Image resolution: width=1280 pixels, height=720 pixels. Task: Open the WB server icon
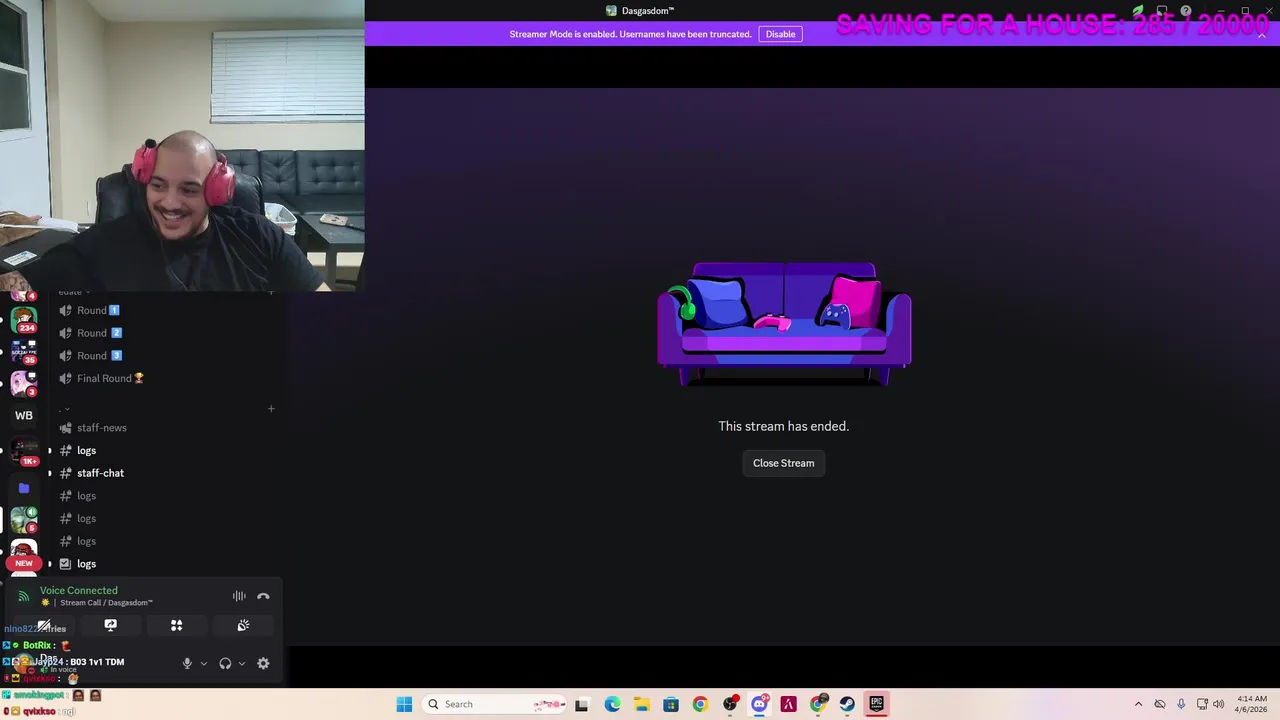point(24,415)
